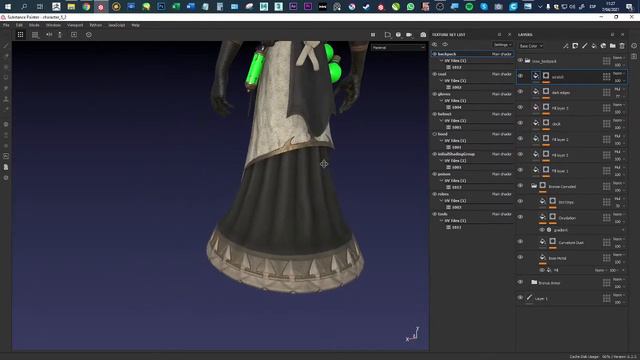Image resolution: width=640 pixels, height=360 pixels.
Task: Click the camera video icon above viewport
Action: 409,35
